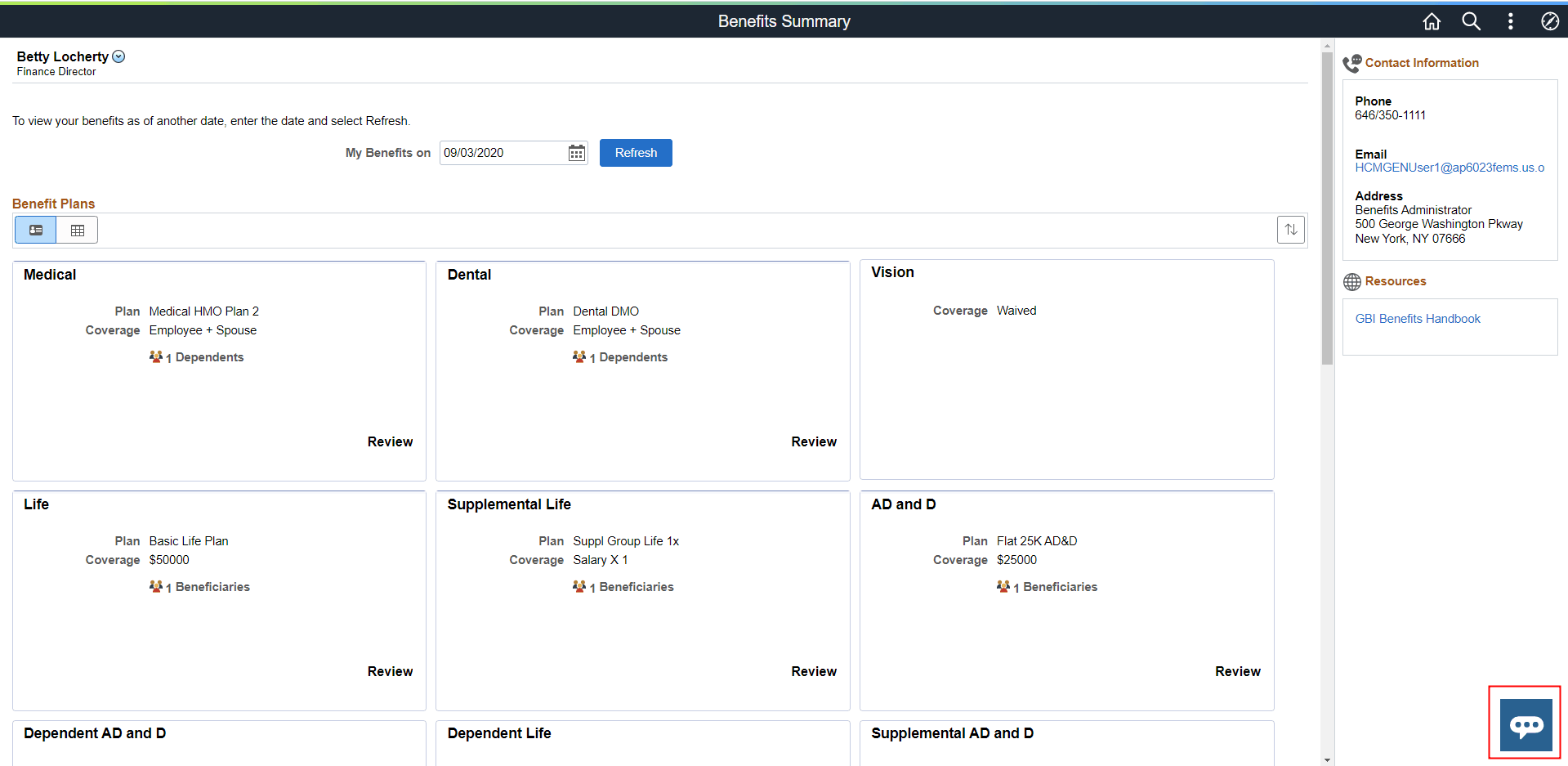Open the Actions three-dot menu
Image resolution: width=1568 pixels, height=766 pixels.
[1510, 21]
